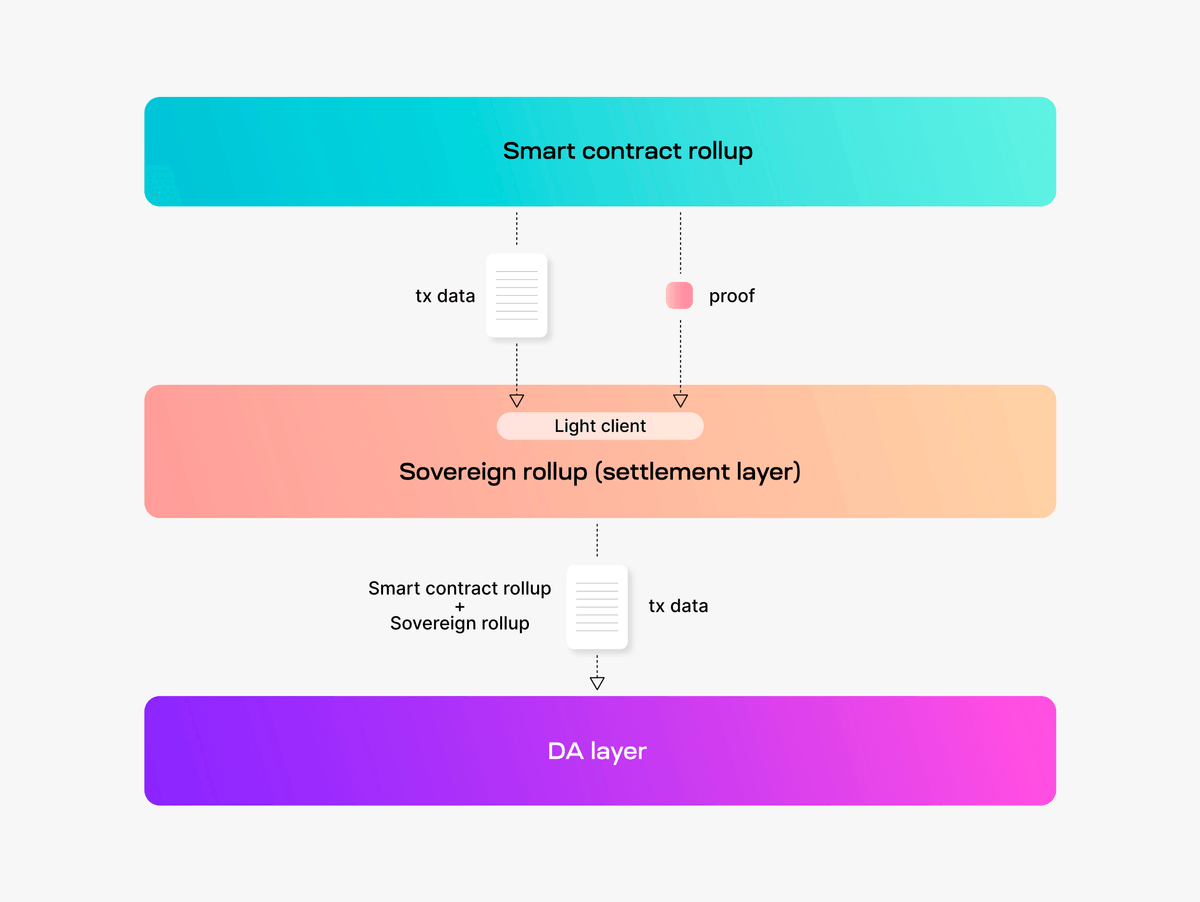Click the document icon beside upper tx data label
Image resolution: width=1200 pixels, height=902 pixels.
[516, 295]
